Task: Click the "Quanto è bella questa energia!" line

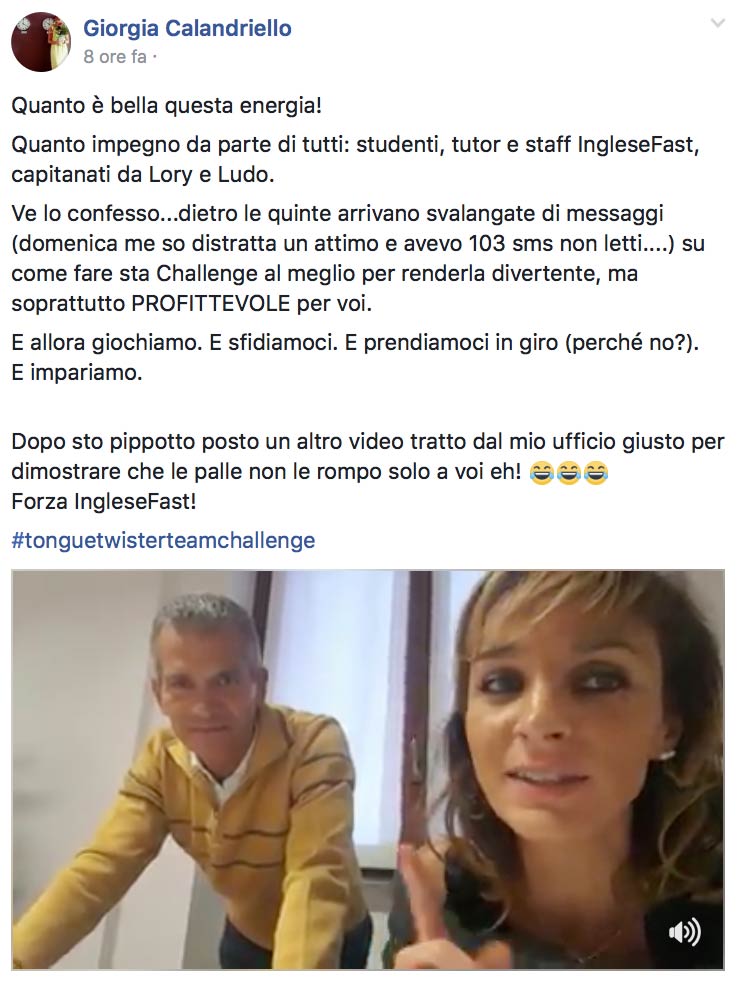Action: coord(166,105)
